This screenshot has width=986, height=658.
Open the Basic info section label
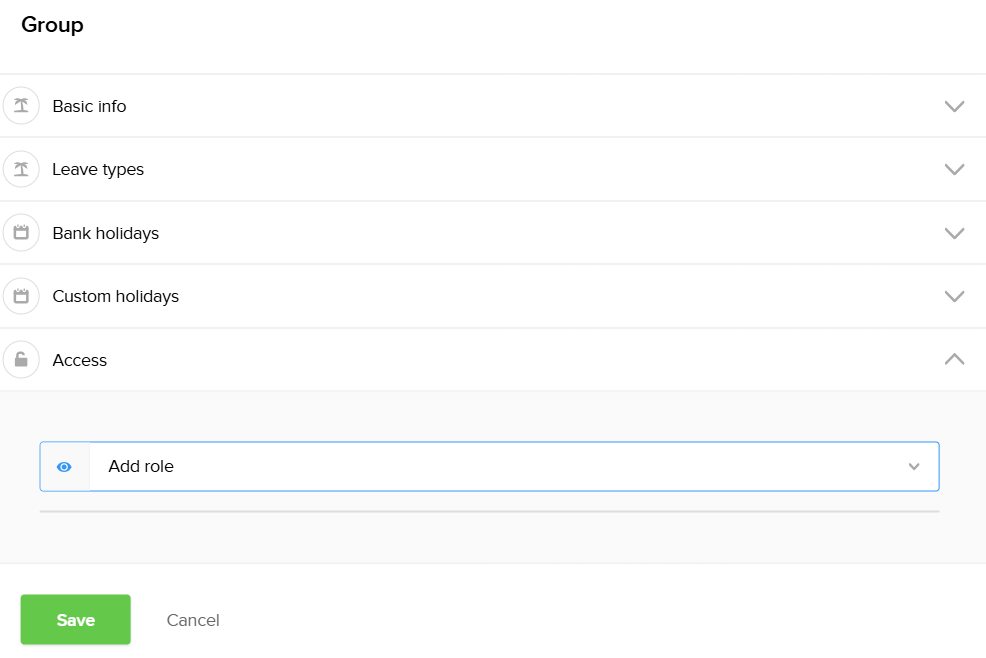(89, 106)
